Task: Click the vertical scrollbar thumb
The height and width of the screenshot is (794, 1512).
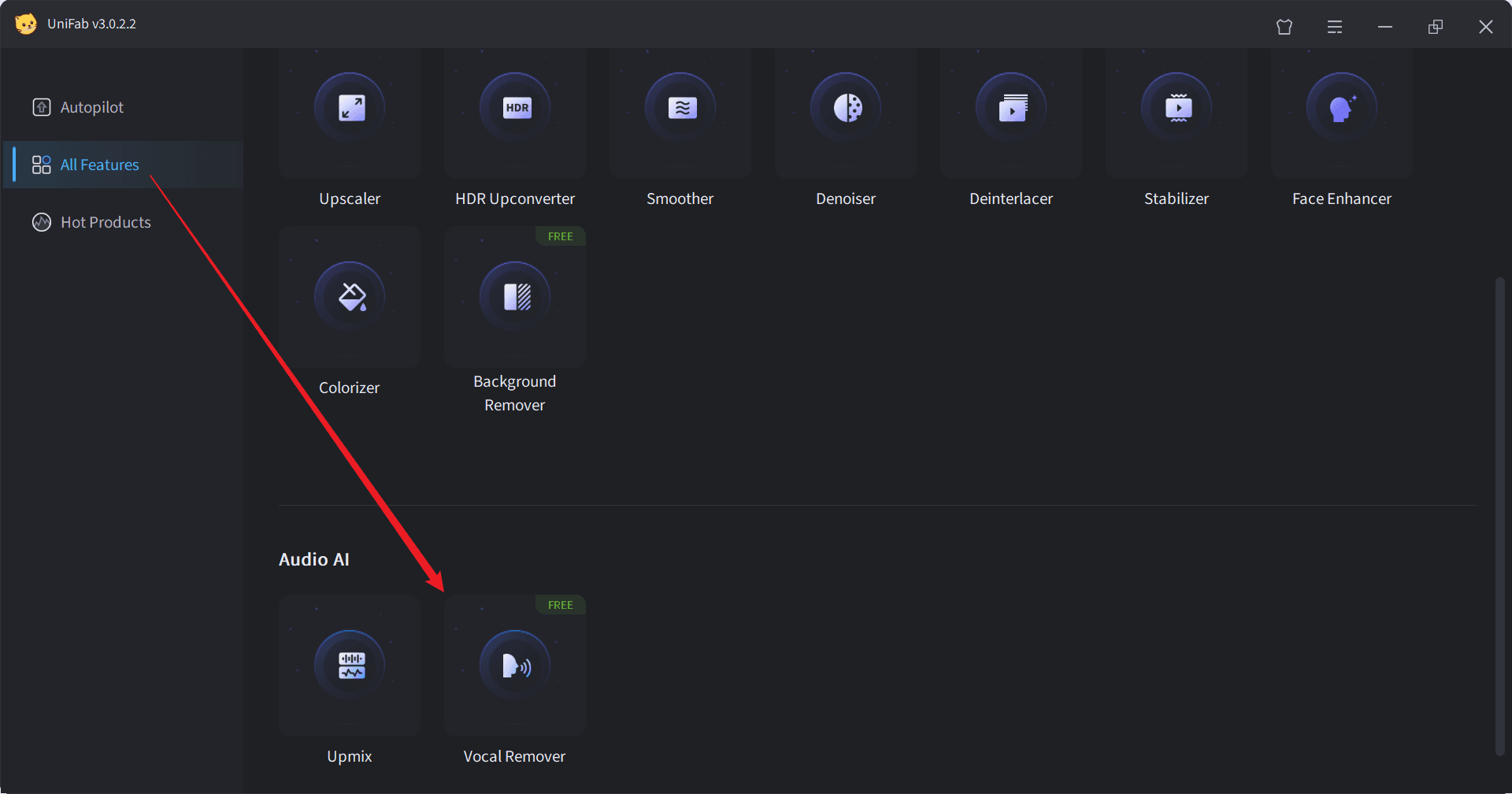Action: tap(1500, 516)
